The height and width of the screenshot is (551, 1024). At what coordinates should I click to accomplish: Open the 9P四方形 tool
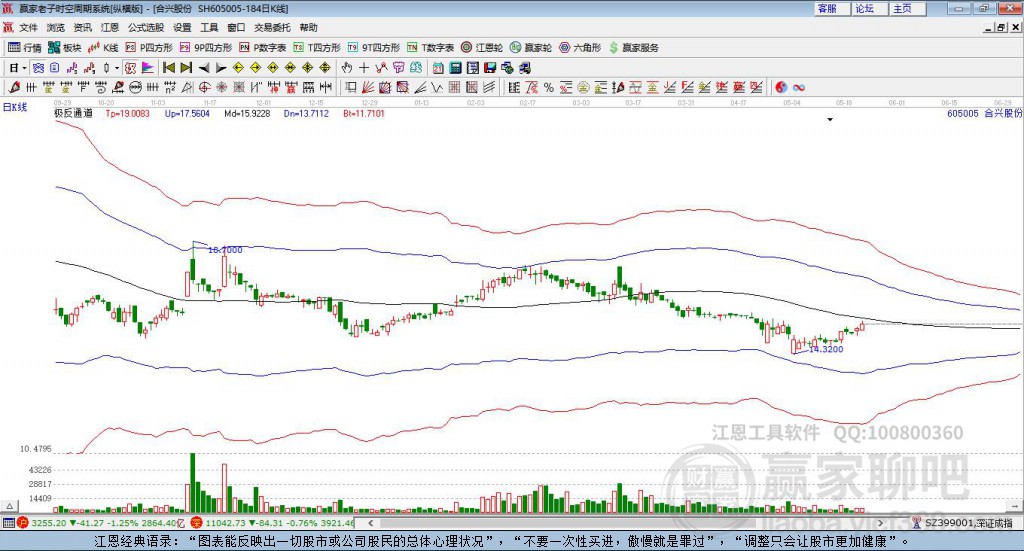point(206,48)
